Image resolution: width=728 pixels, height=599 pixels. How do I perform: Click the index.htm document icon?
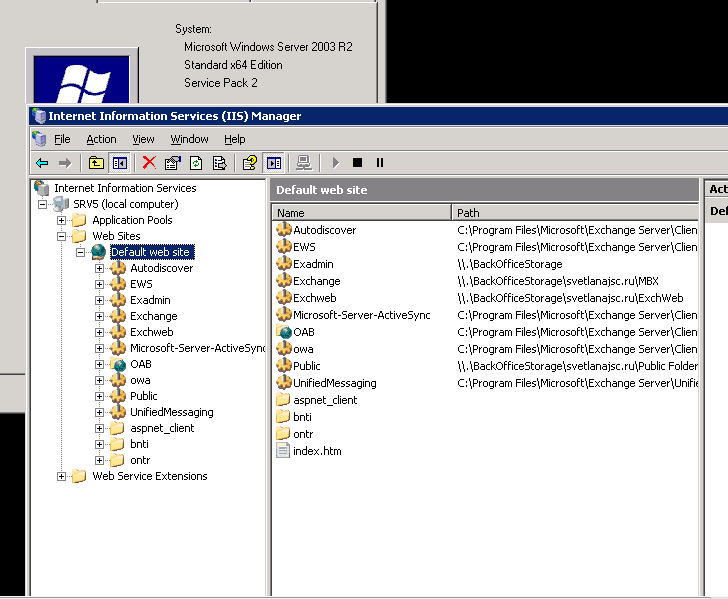[283, 450]
